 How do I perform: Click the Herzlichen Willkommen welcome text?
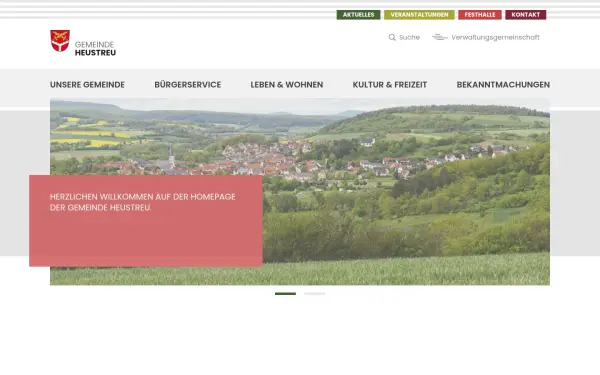click(142, 202)
